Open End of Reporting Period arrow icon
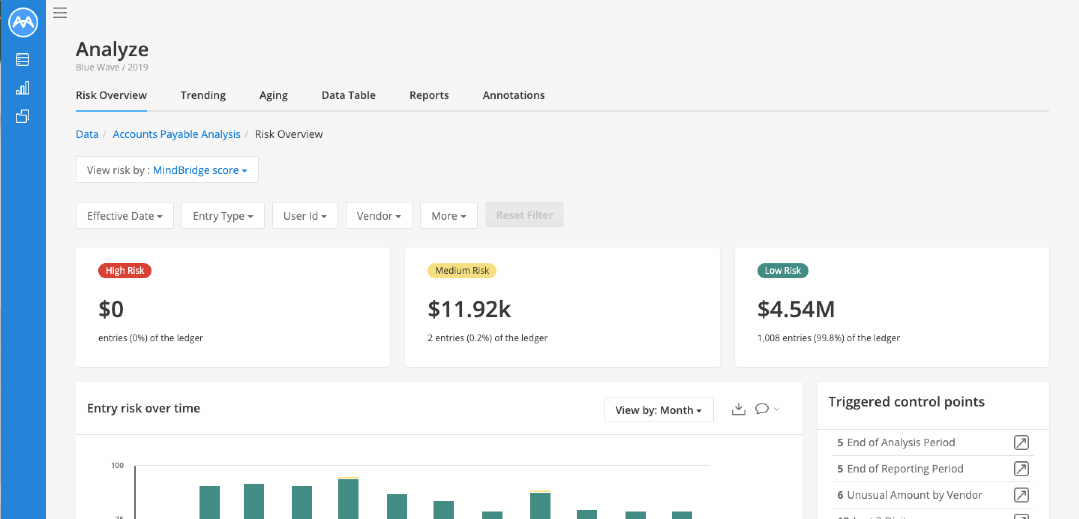The height and width of the screenshot is (519, 1079). pos(1022,469)
